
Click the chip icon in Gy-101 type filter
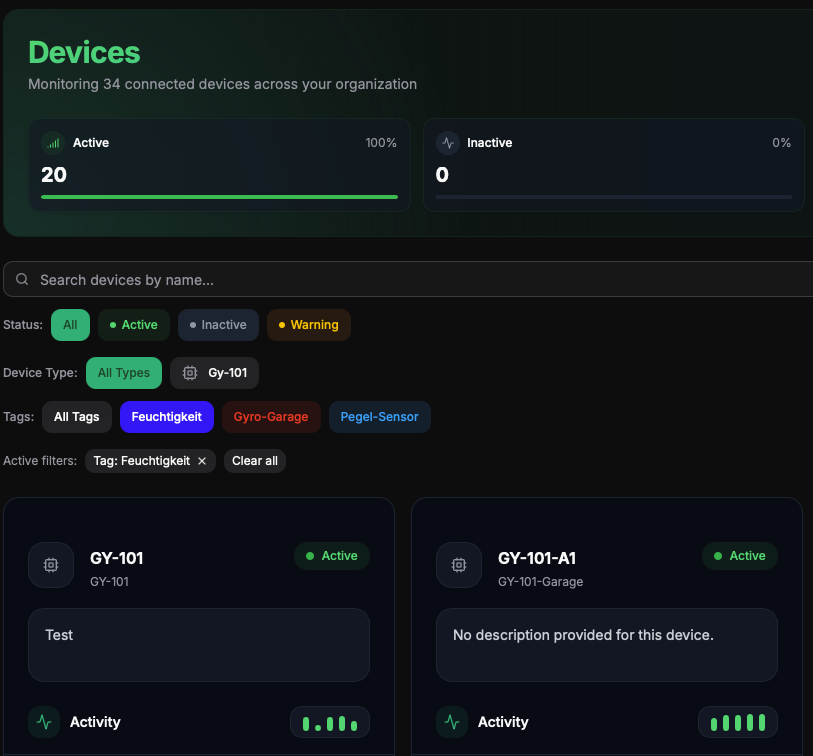pyautogui.click(x=190, y=373)
